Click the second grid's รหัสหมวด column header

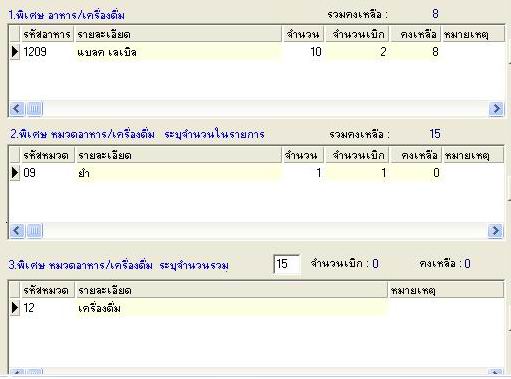(48, 155)
